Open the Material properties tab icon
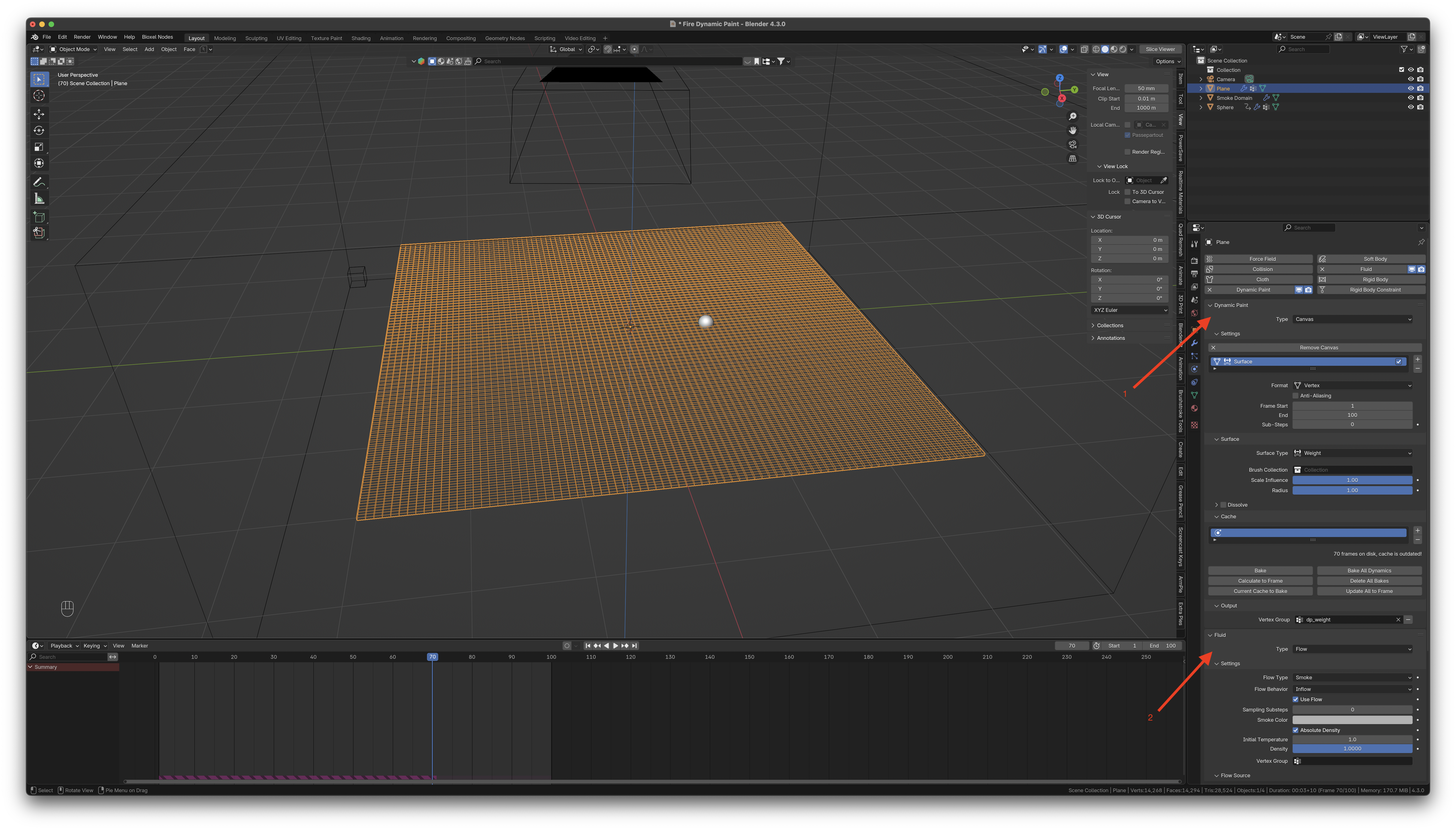 1194,409
